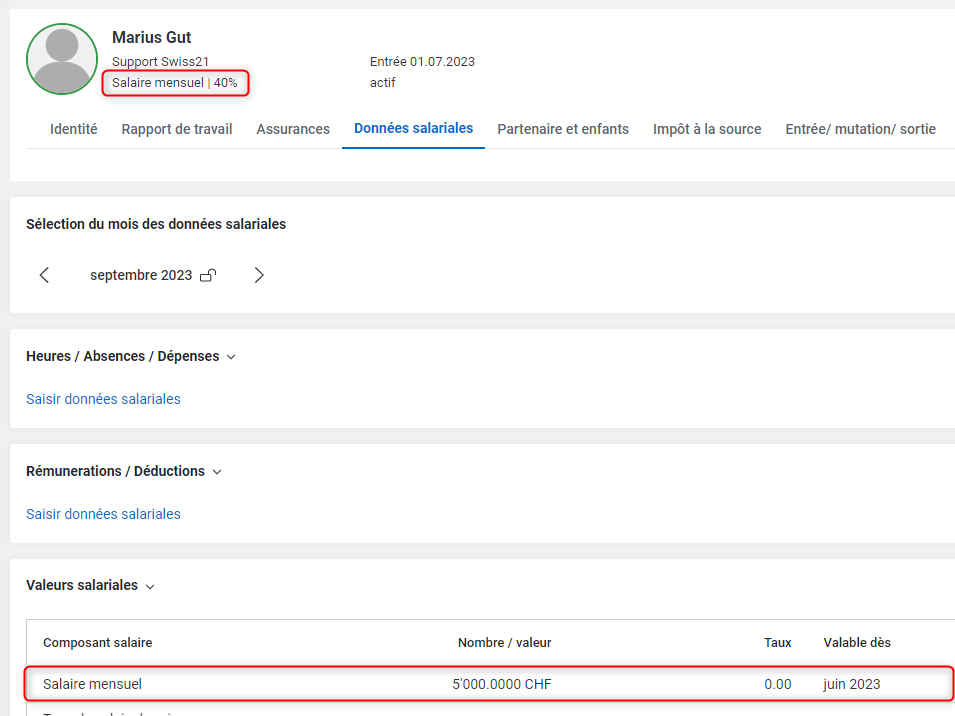Select the Salaire mensuel row in the table
Viewport: 955px width, 716px height.
click(x=489, y=684)
